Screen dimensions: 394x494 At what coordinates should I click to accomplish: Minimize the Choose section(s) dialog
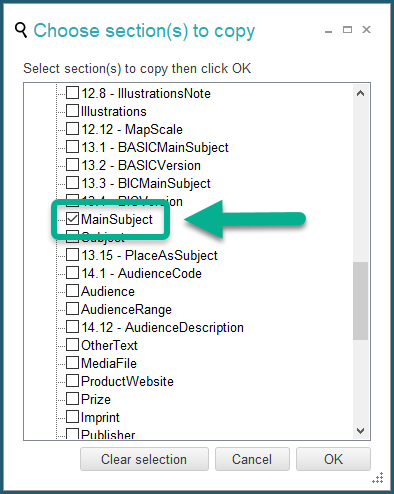pyautogui.click(x=329, y=32)
